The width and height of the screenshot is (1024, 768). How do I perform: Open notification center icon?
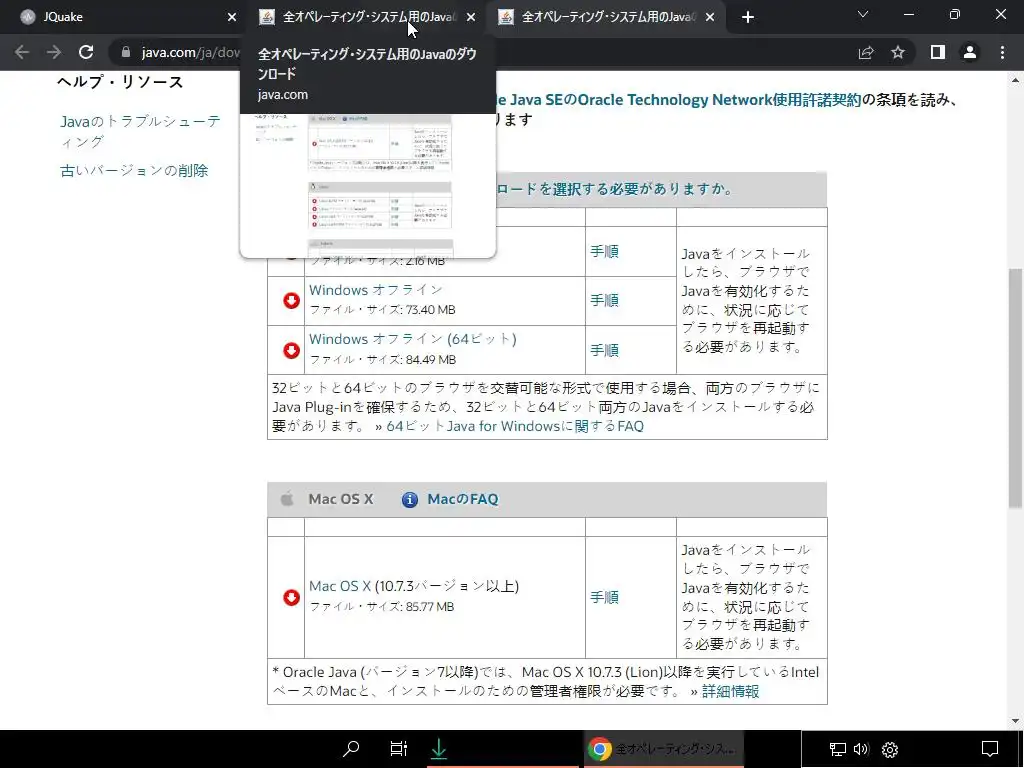click(x=990, y=748)
